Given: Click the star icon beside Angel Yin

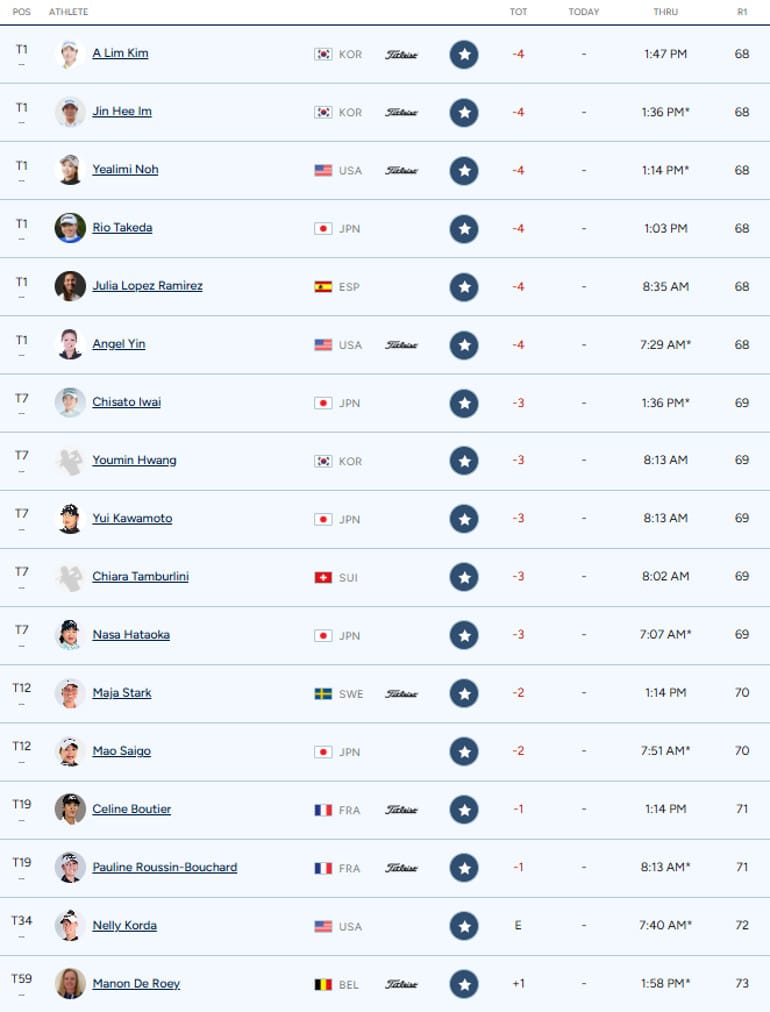Looking at the screenshot, I should [463, 345].
